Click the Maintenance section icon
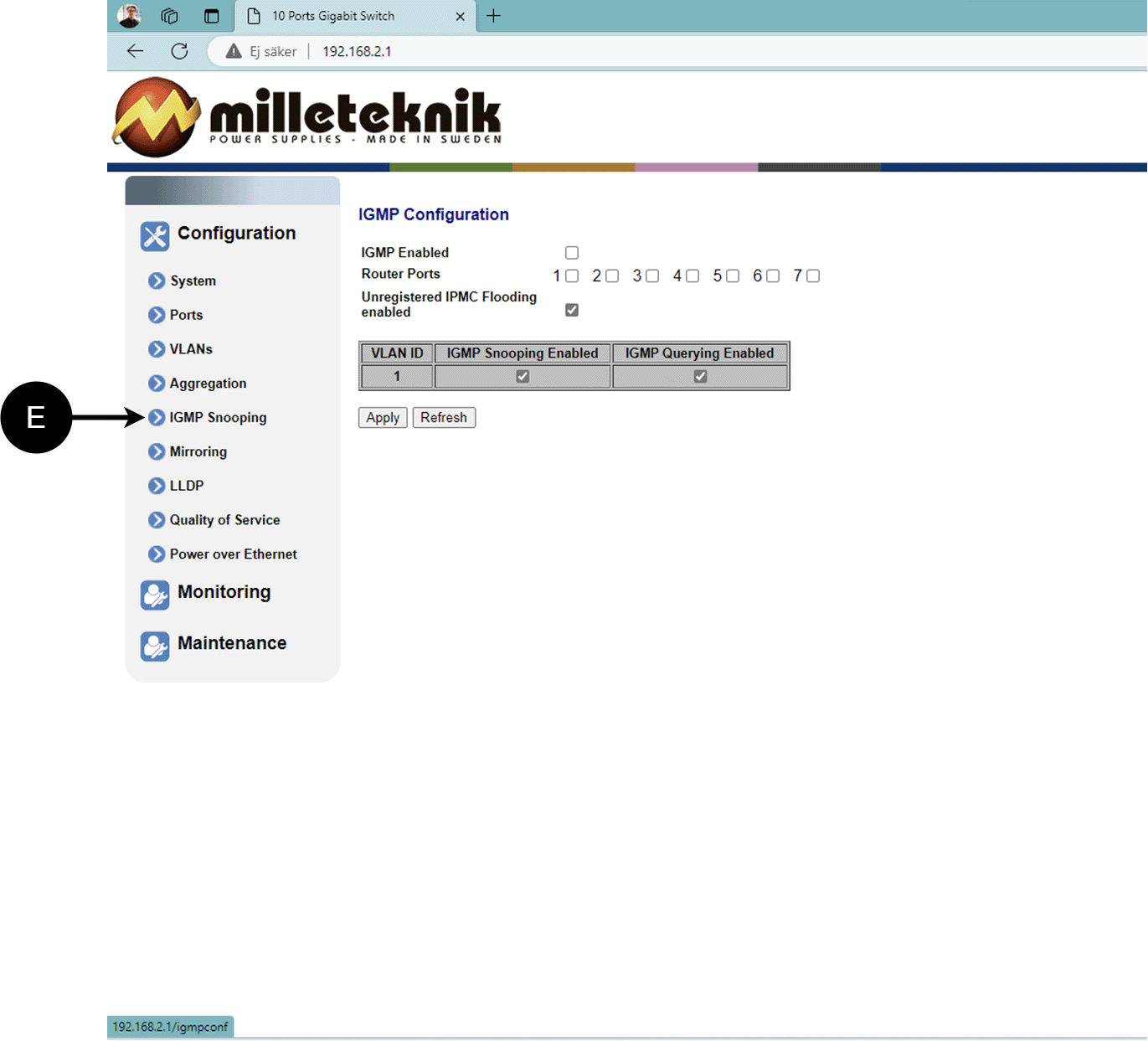This screenshot has width=1148, height=1041. 155,647
